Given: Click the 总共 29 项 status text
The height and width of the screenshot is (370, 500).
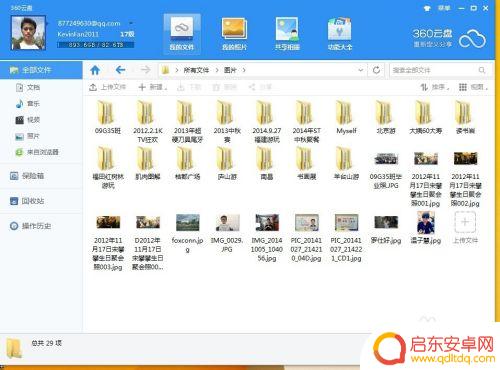Looking at the screenshot, I should [x=46, y=343].
